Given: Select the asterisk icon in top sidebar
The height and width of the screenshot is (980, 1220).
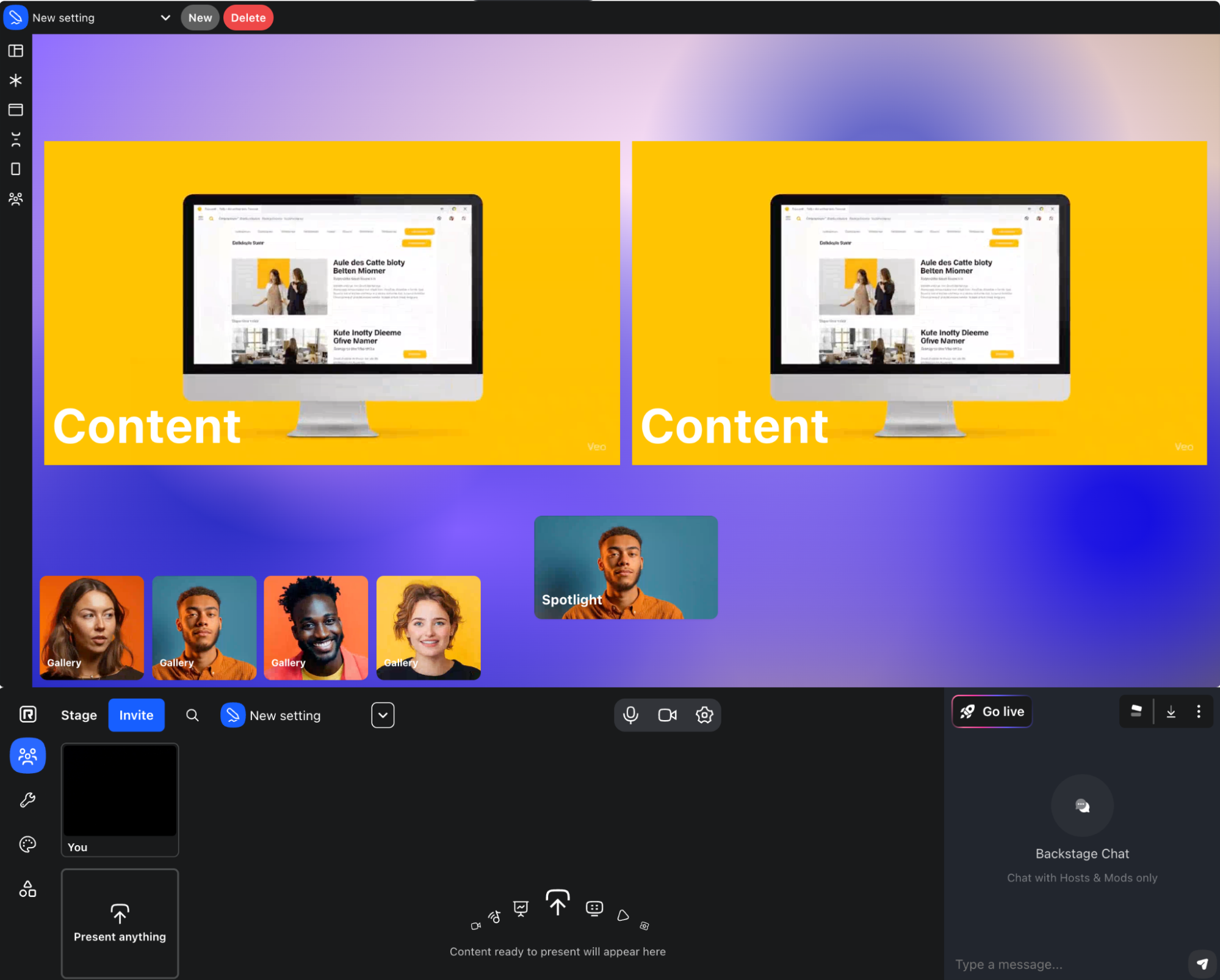Looking at the screenshot, I should (16, 80).
